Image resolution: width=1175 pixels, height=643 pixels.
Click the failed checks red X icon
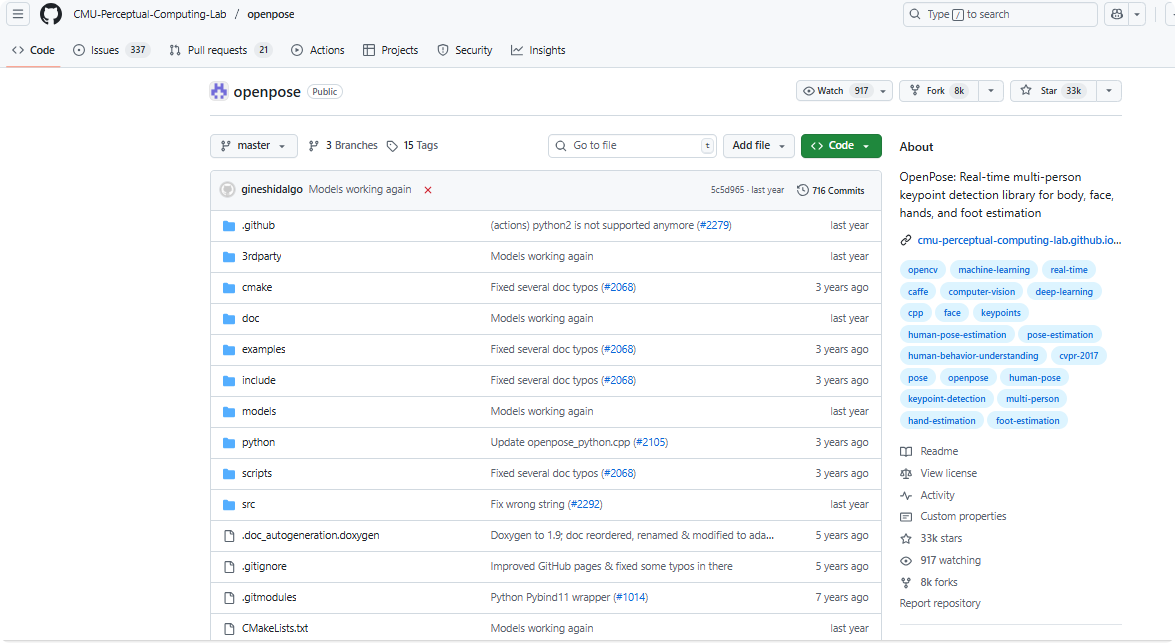click(x=428, y=190)
